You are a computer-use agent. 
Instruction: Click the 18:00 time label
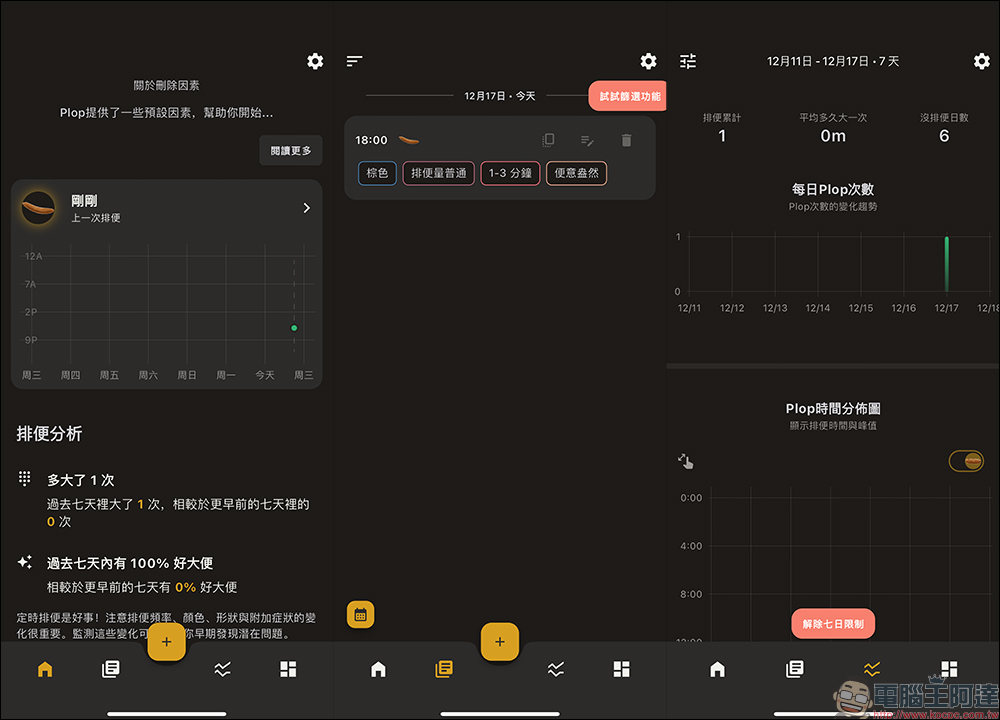[371, 140]
